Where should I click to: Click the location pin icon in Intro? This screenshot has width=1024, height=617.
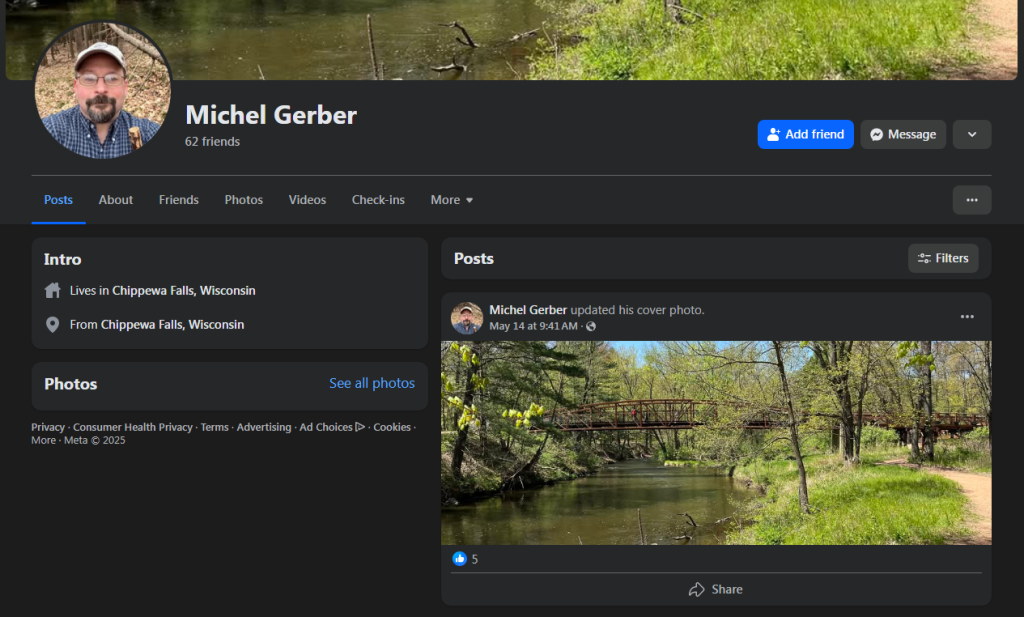53,324
